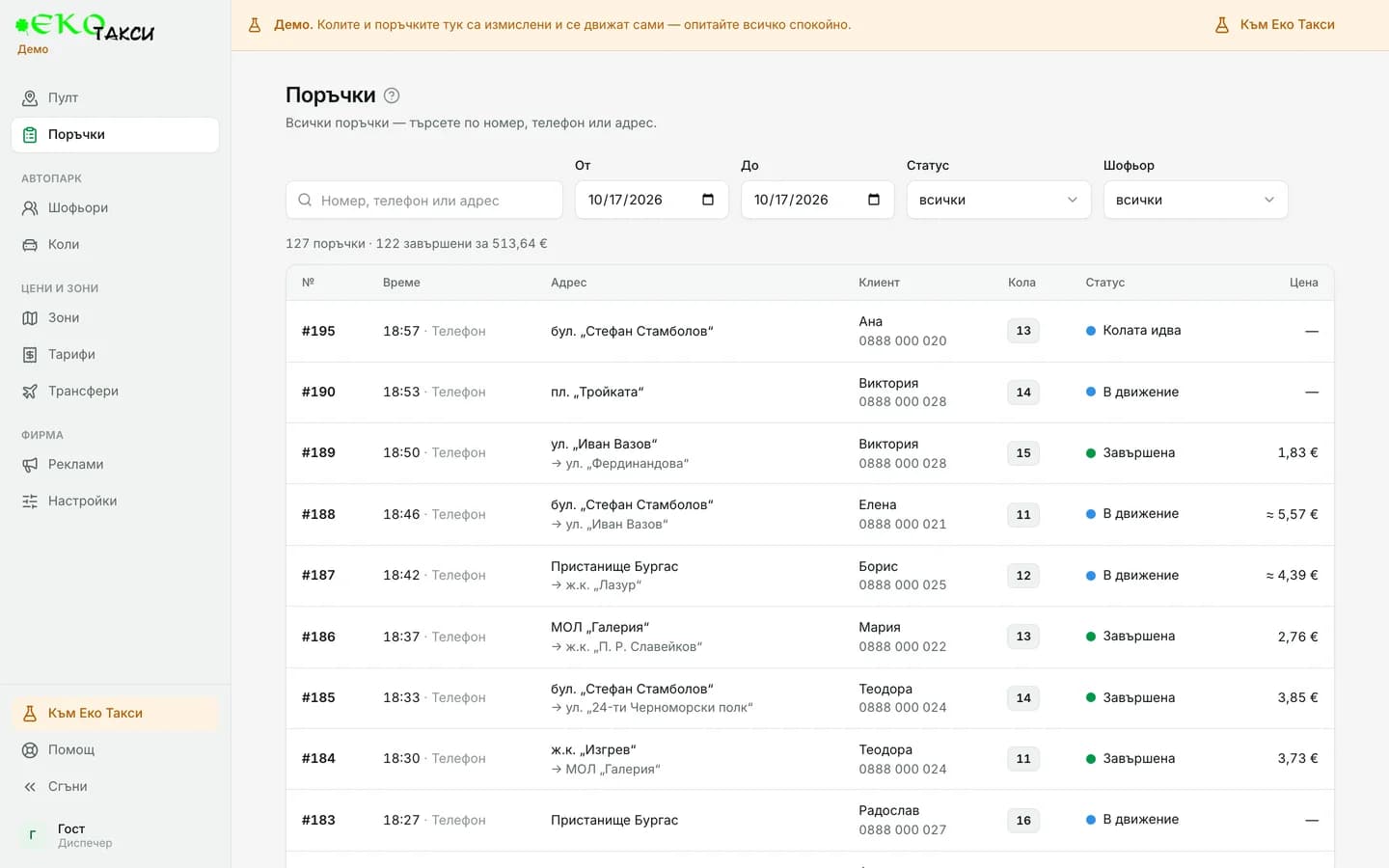
Task: Collapse the sidebar with Сгъни
Action: pyautogui.click(x=115, y=786)
